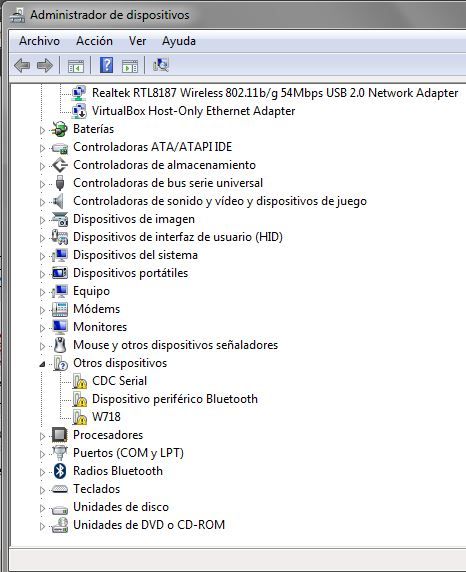Expand the Baterías category

click(x=42, y=130)
